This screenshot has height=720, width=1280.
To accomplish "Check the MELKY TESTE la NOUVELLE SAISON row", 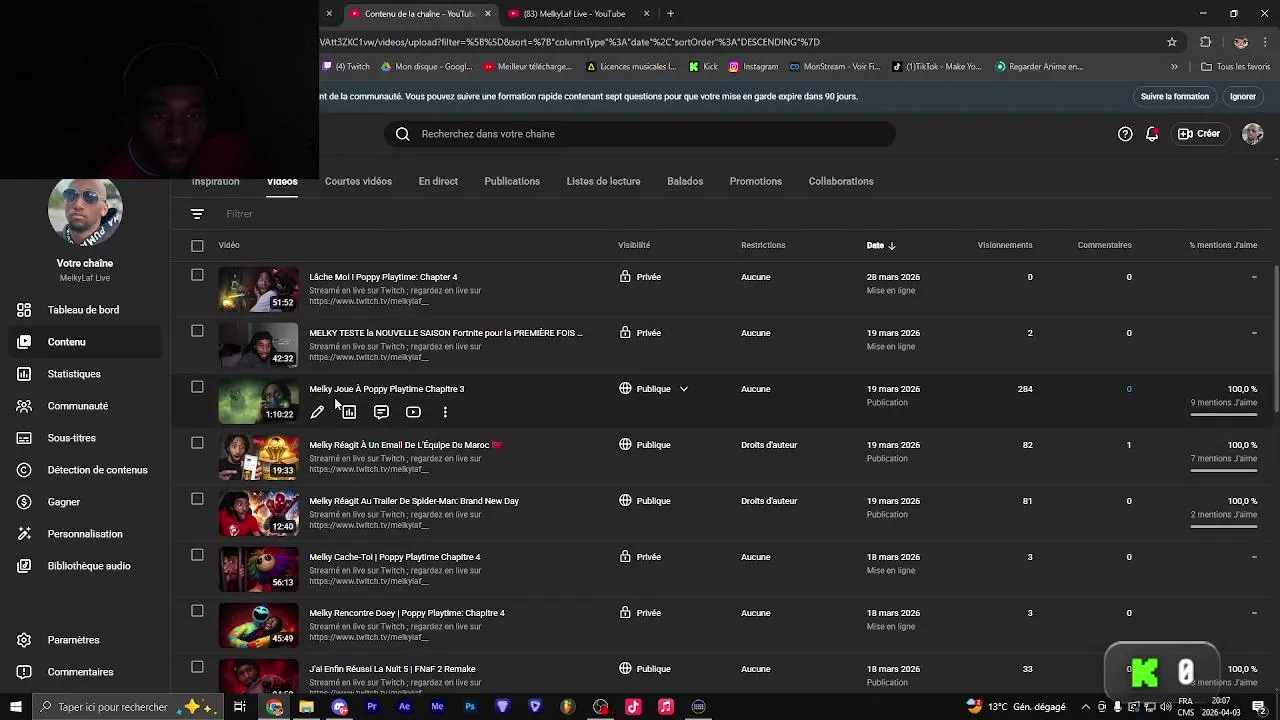I will (197, 331).
